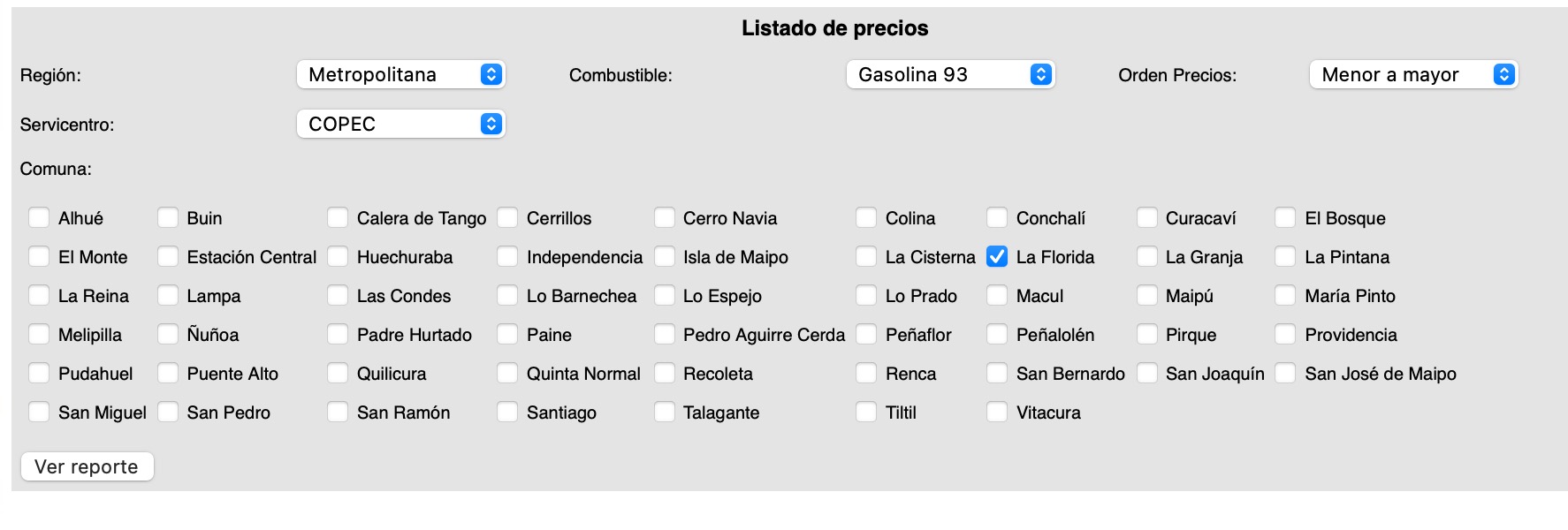1568x530 pixels.
Task: Check the Alhué comuna checkbox
Action: [39, 218]
